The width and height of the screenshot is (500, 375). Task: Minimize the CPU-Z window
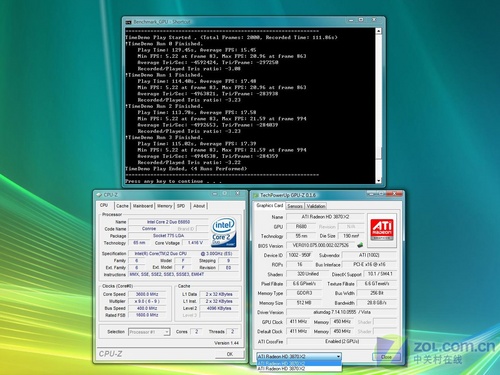[215, 193]
